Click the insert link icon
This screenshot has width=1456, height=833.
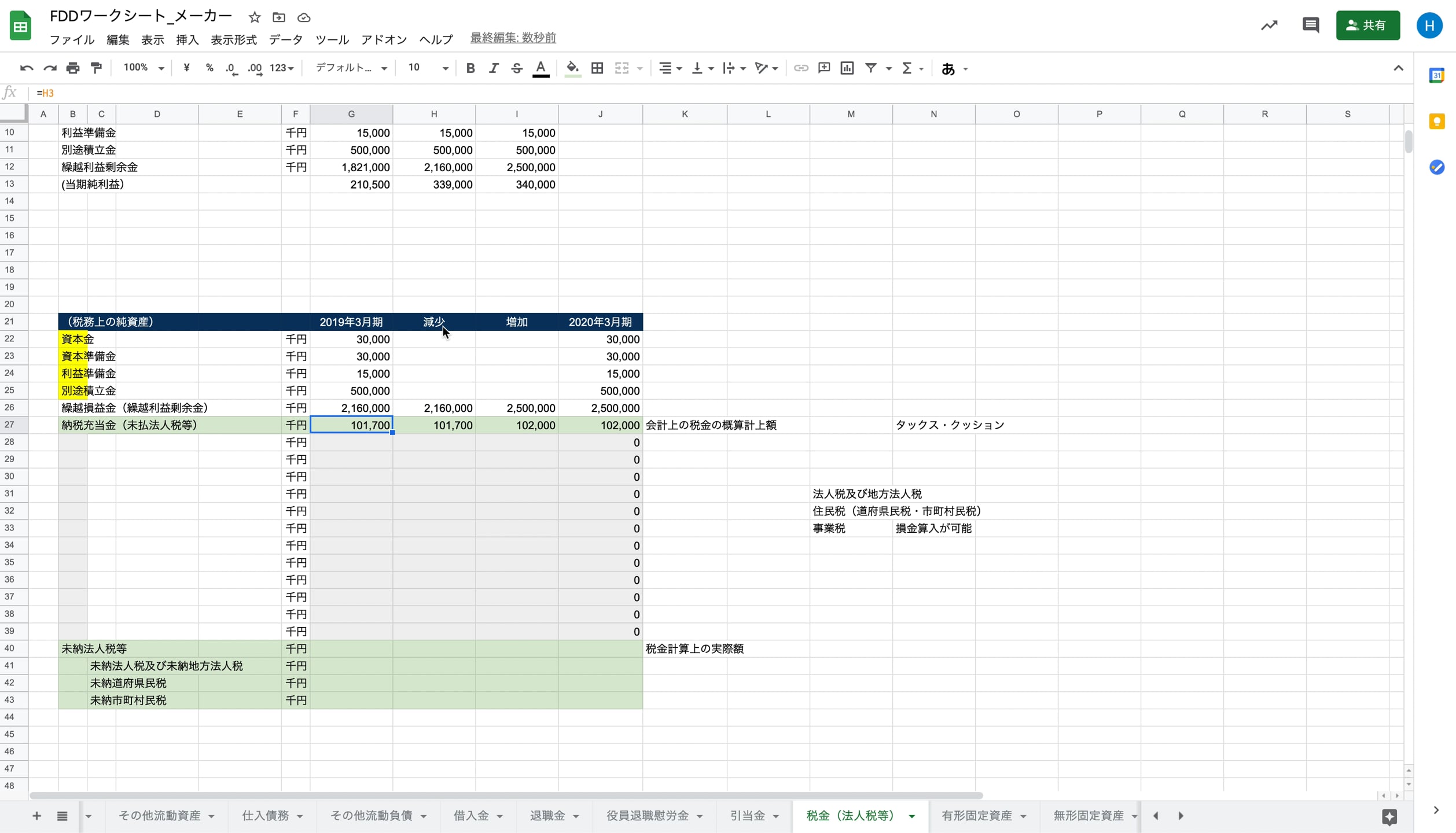[x=800, y=68]
